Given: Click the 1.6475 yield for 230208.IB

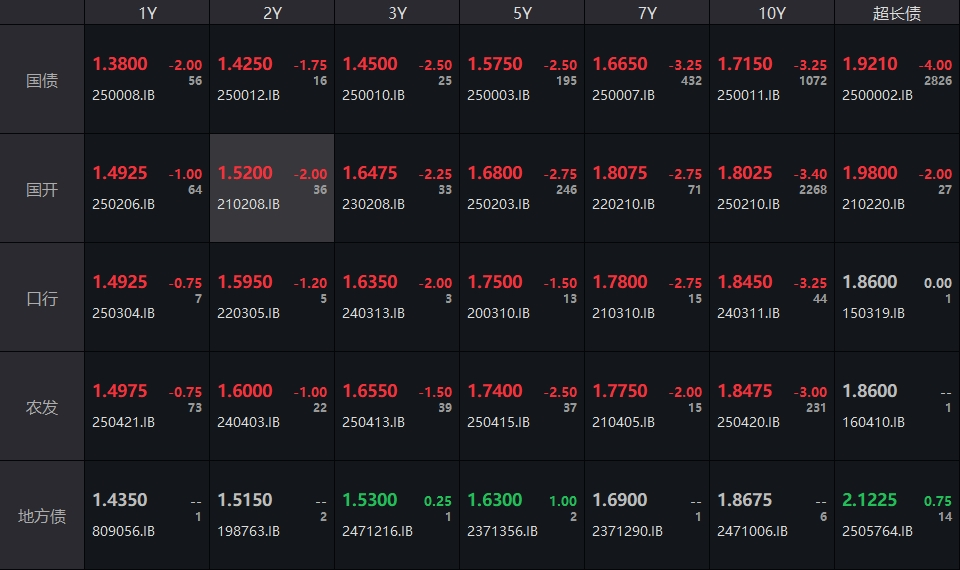Looking at the screenshot, I should (x=370, y=173).
